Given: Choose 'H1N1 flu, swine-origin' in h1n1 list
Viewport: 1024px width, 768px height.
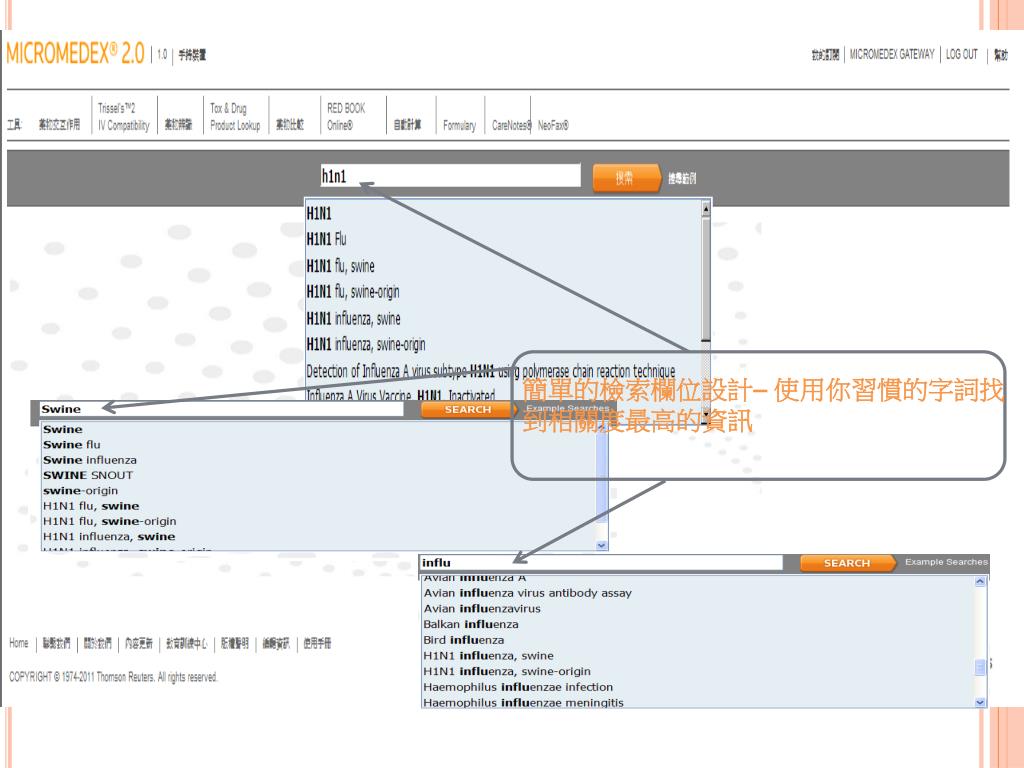Looking at the screenshot, I should pos(353,292).
